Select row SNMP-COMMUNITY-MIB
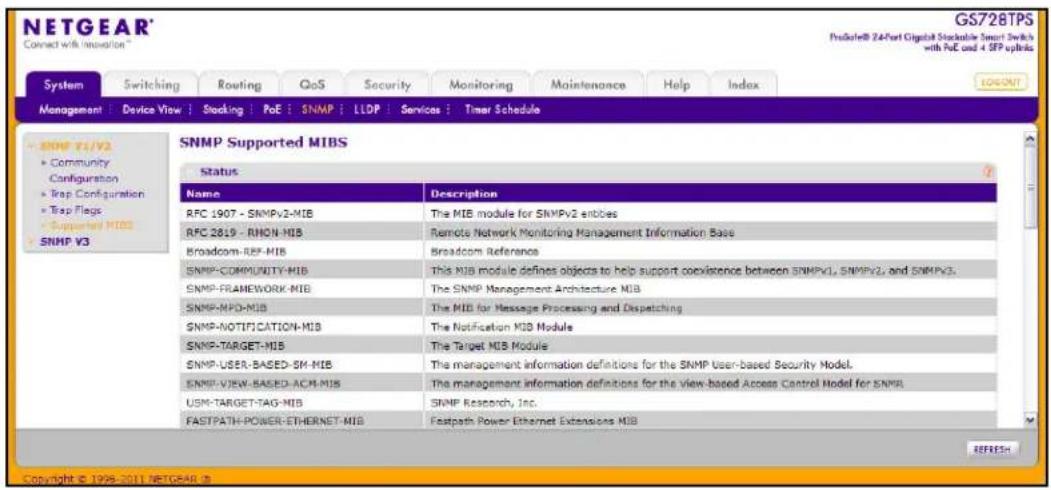The image size is (1051, 490). 588,270
